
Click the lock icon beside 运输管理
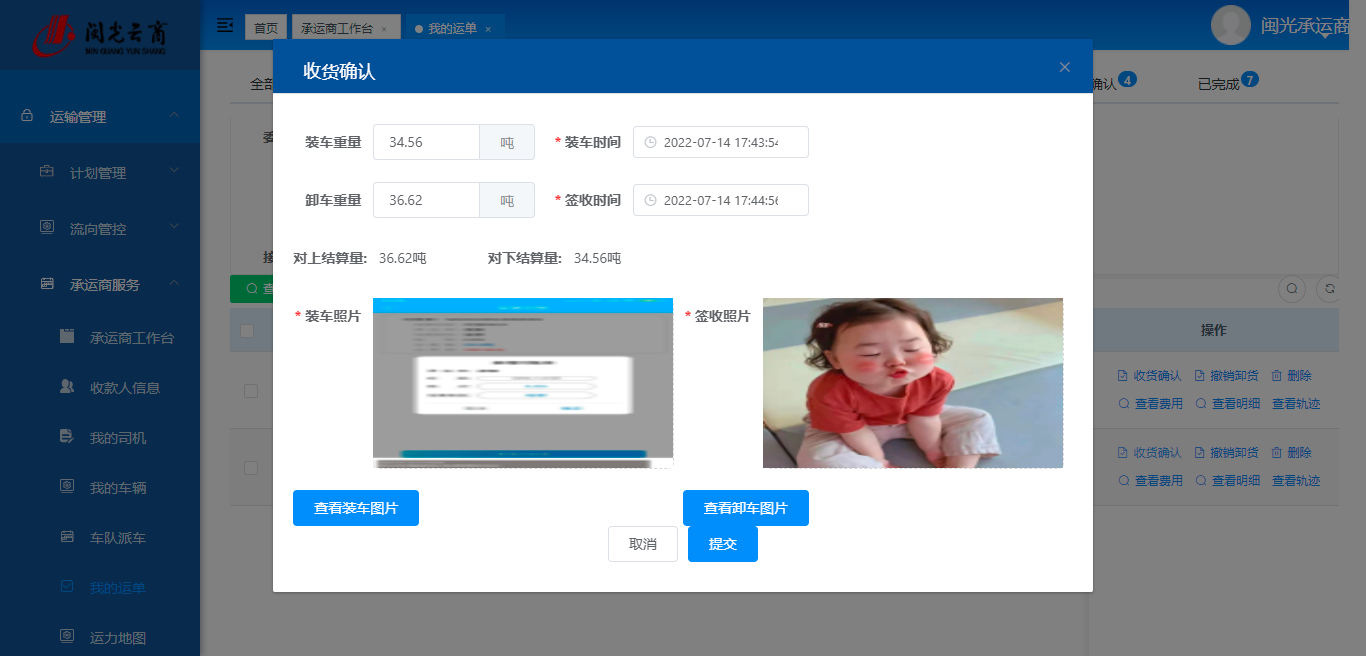[27, 116]
